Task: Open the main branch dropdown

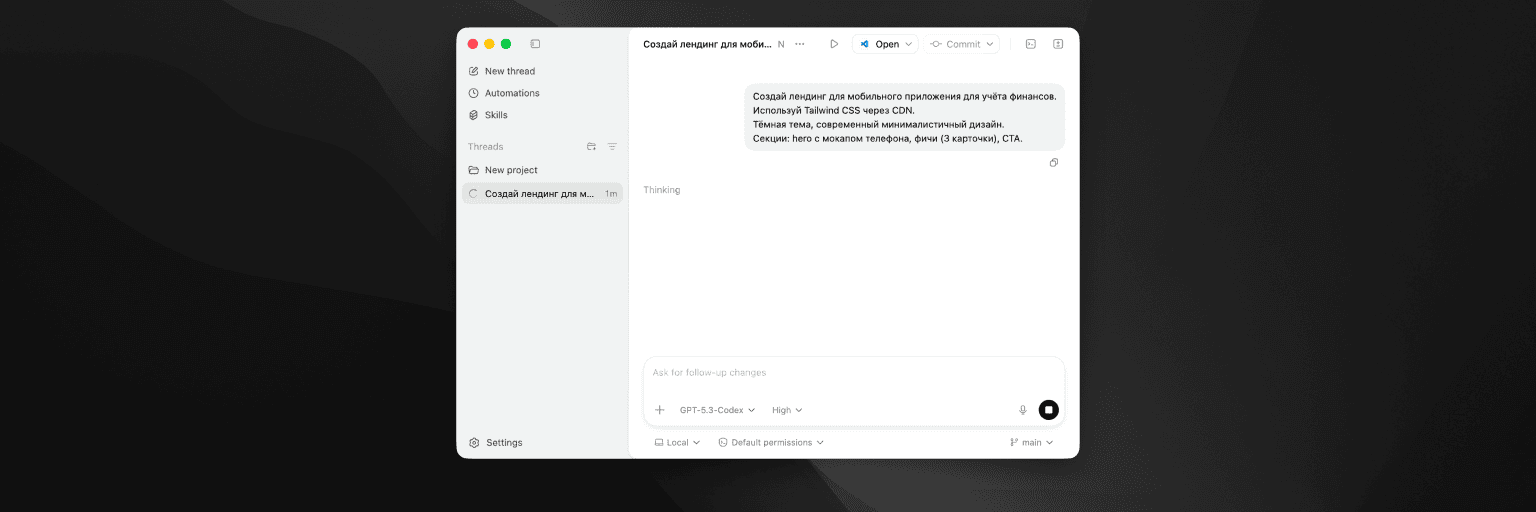Action: [1031, 442]
